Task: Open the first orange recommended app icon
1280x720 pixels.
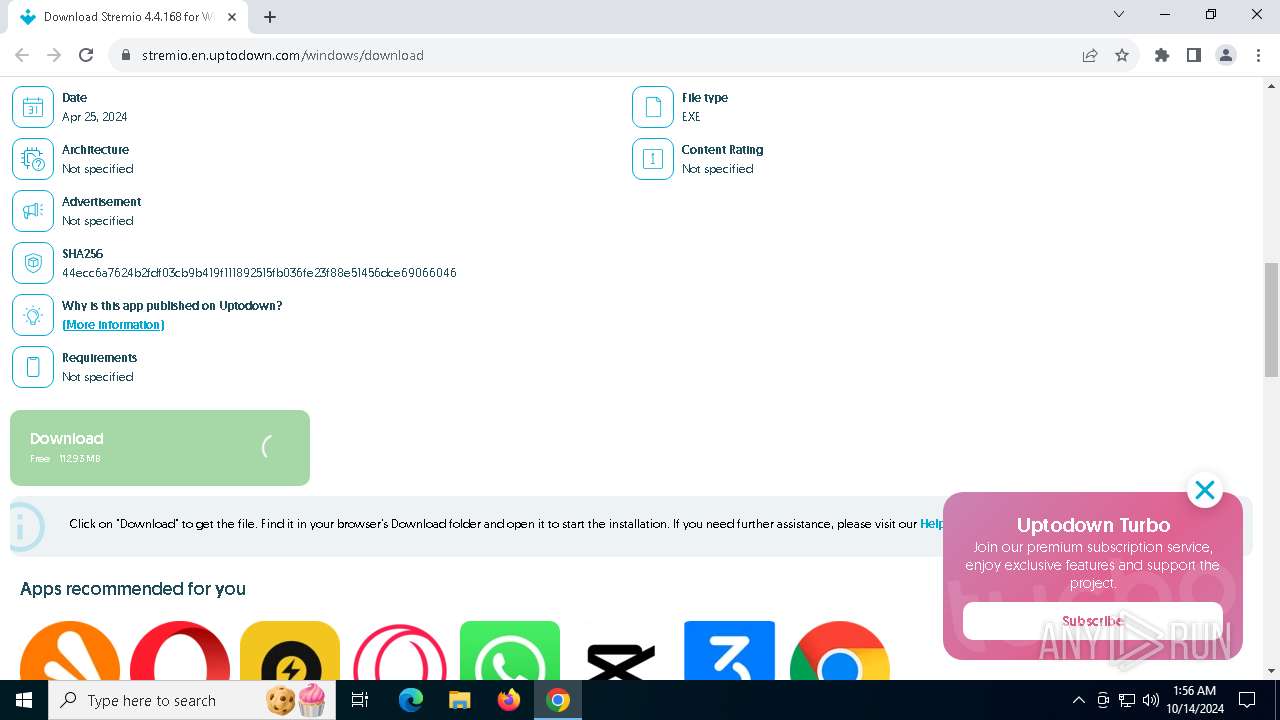Action: (x=70, y=651)
